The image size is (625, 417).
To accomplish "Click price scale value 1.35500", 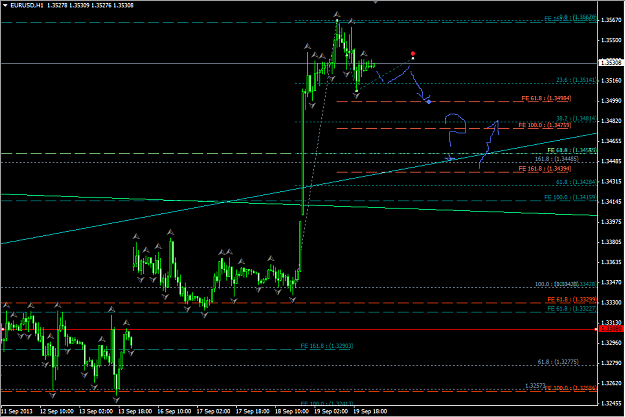I will (611, 40).
